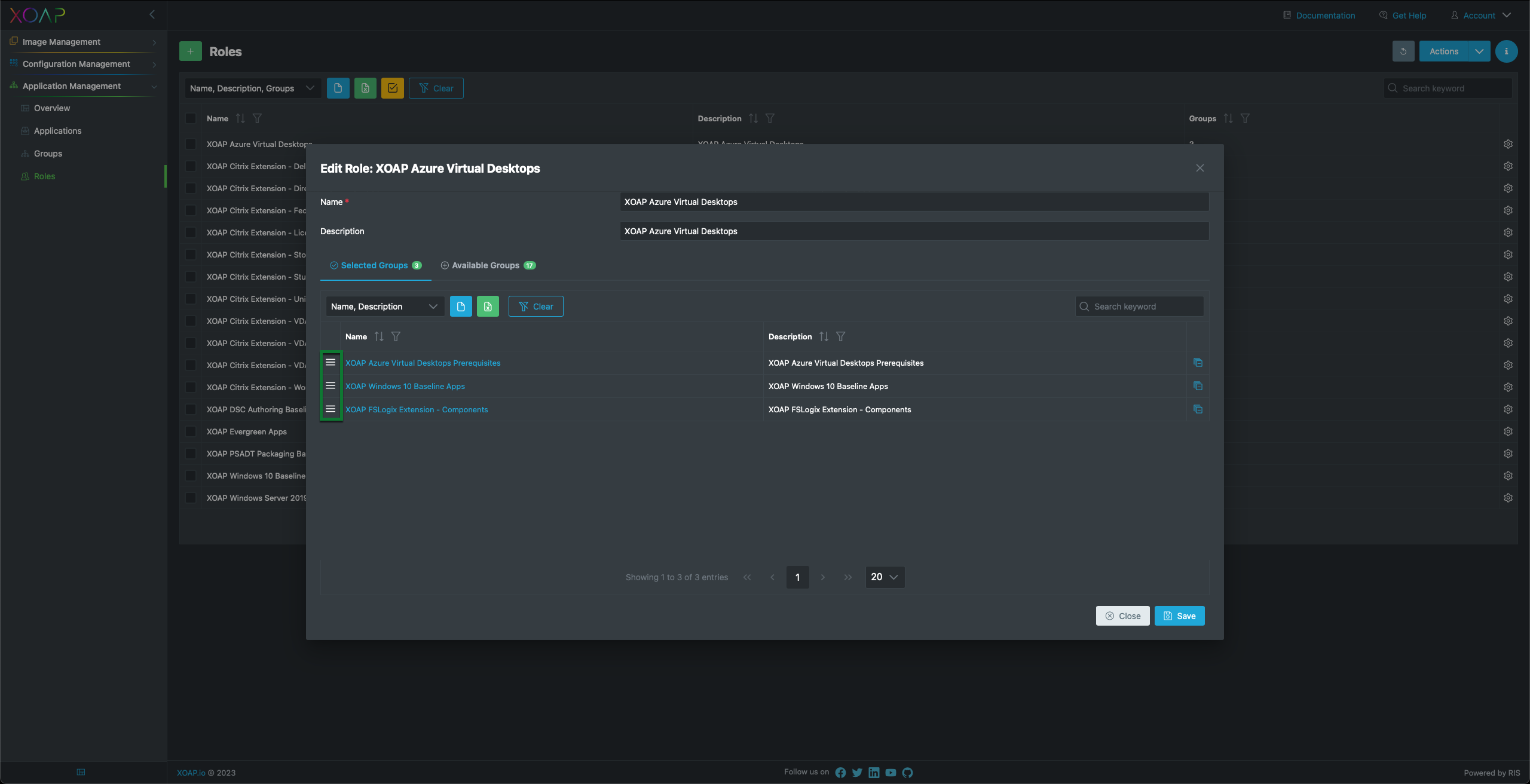Save the edited role
This screenshot has width=1530, height=784.
click(1179, 616)
